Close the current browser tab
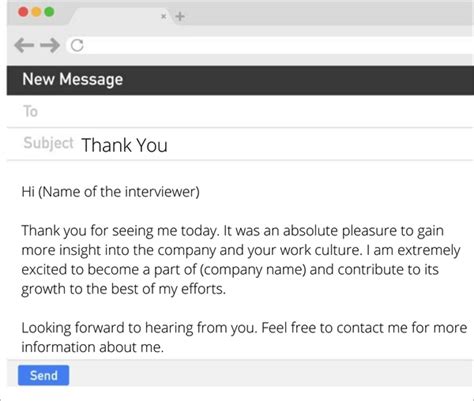 [163, 16]
